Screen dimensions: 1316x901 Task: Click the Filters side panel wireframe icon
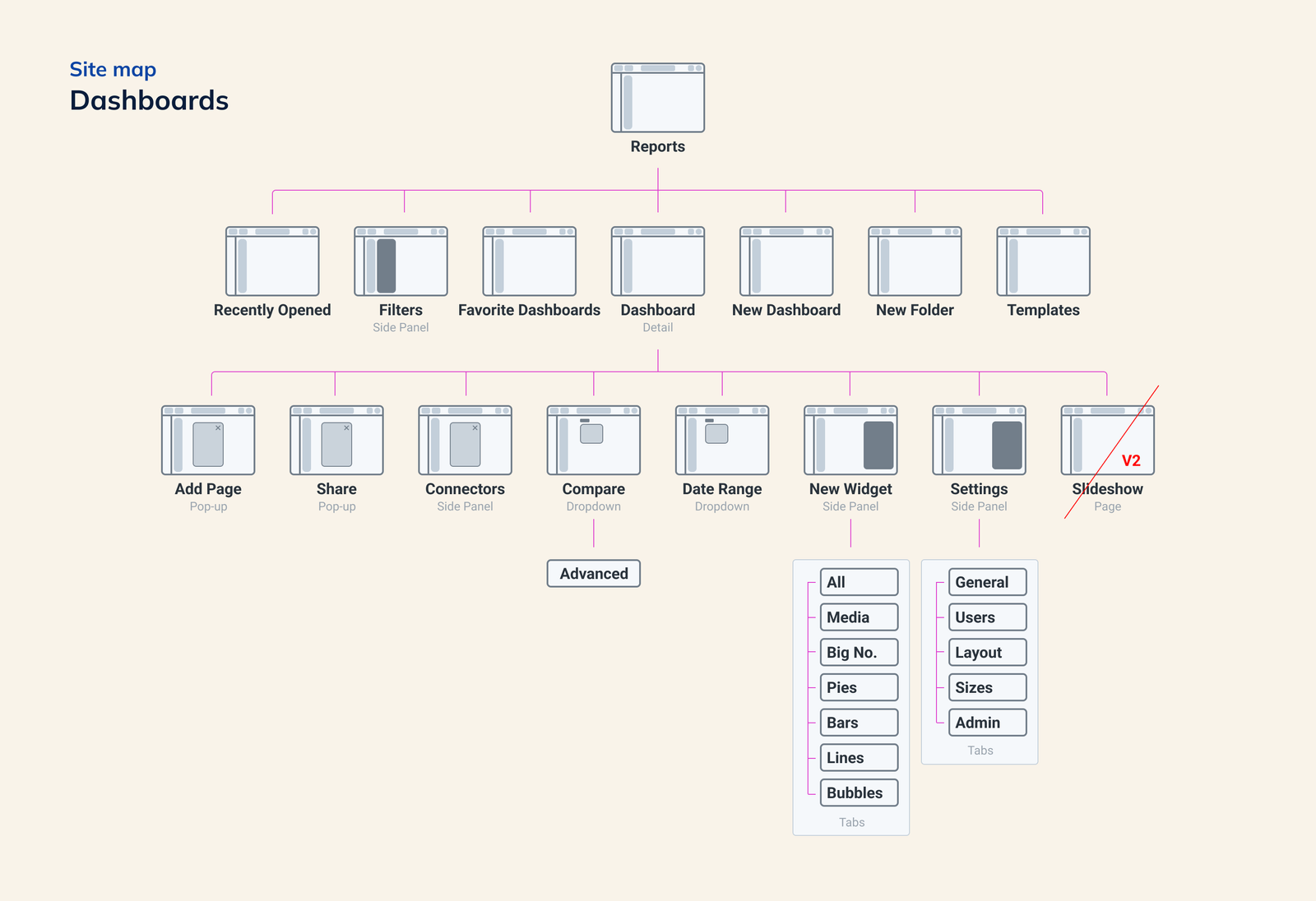pyautogui.click(x=401, y=261)
